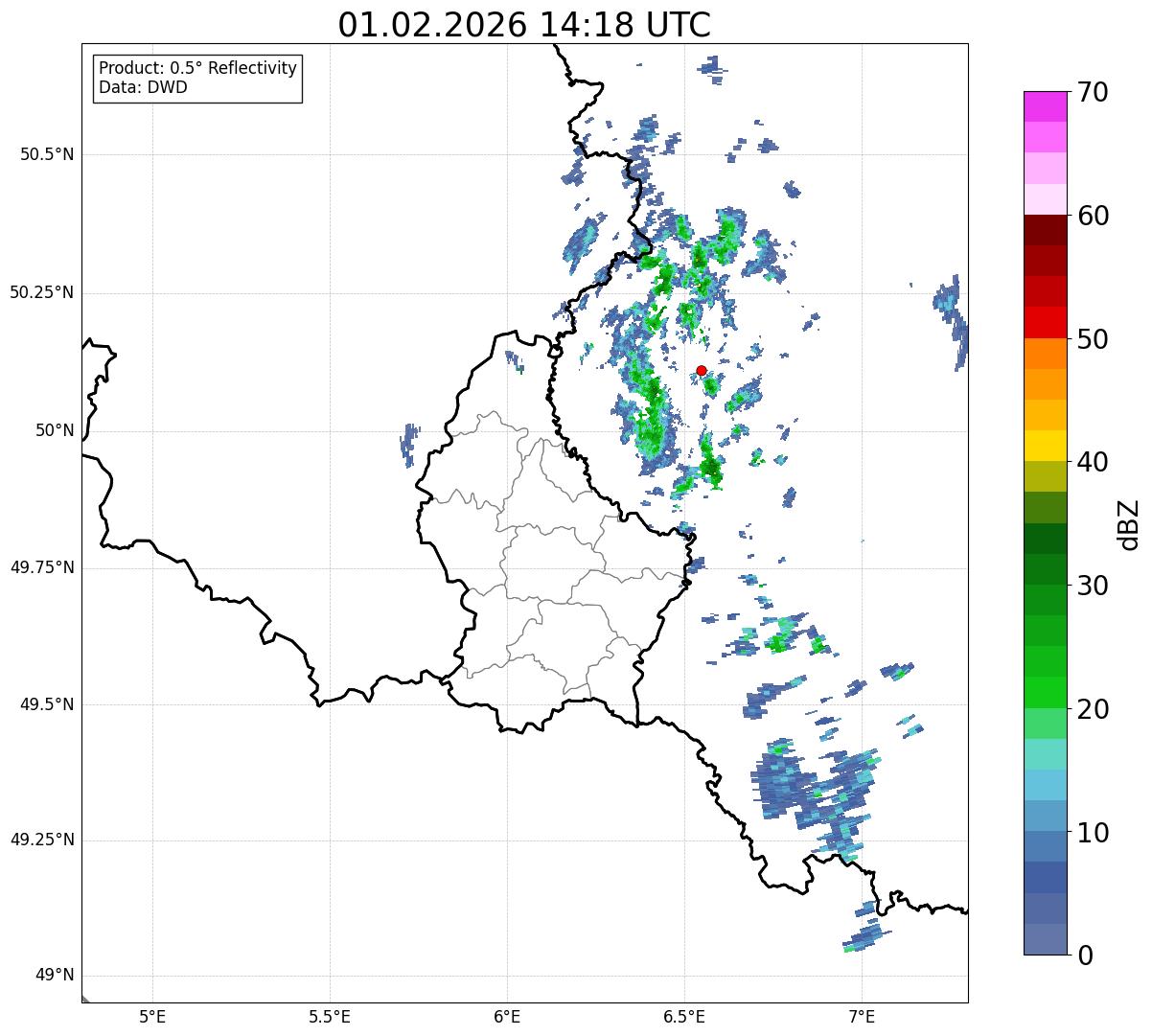Click the '6.5°E' longitude label
The width and height of the screenshot is (1152, 1036).
[x=684, y=1016]
